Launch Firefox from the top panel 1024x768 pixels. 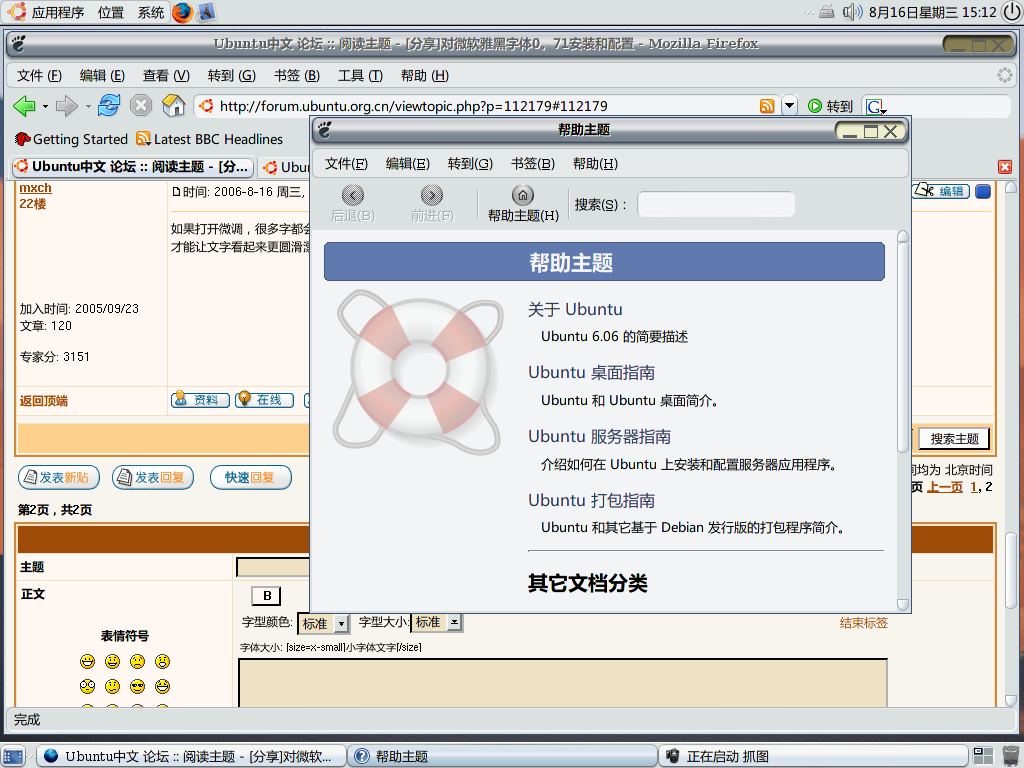pos(182,12)
